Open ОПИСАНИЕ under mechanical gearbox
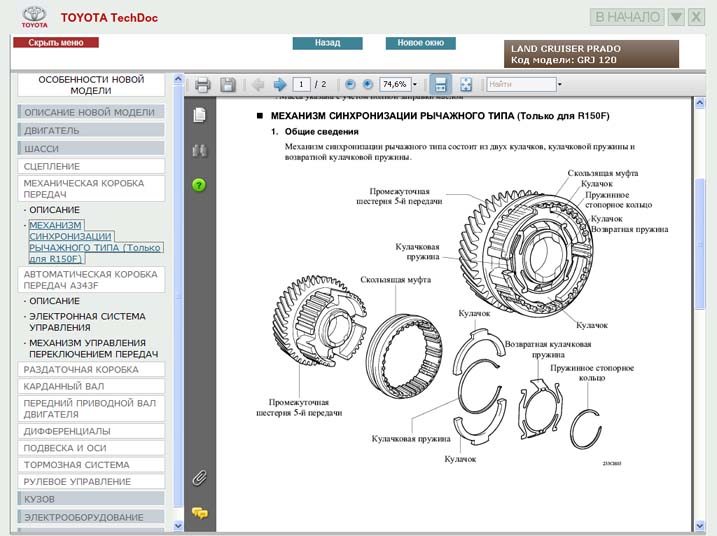Viewport: 717px width, 536px height. pos(54,210)
